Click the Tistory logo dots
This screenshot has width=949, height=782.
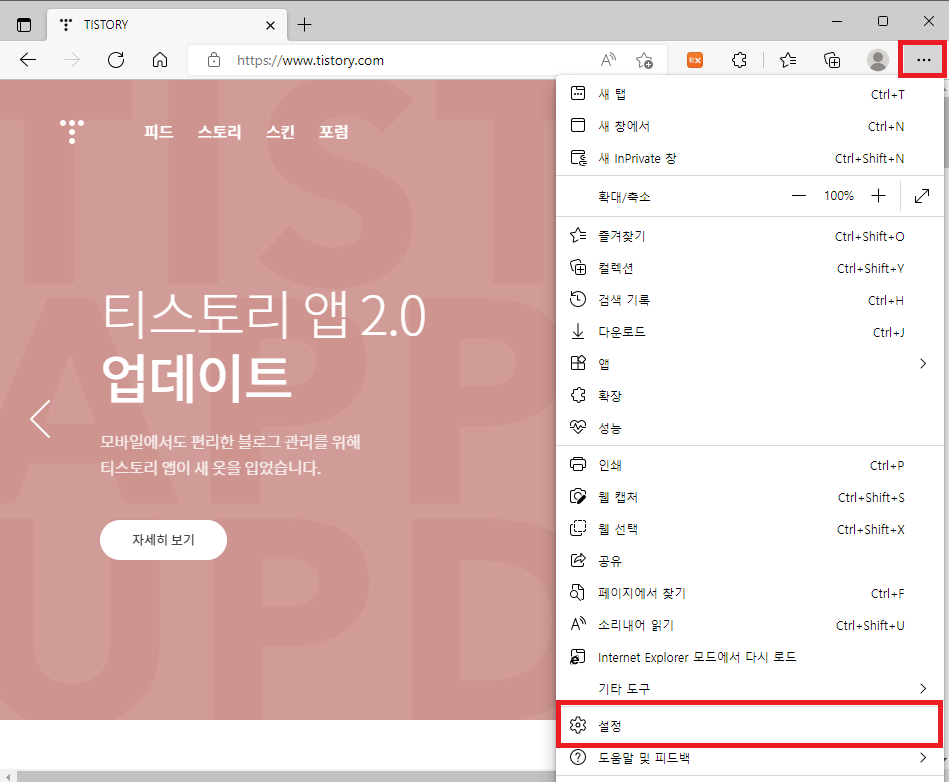[72, 131]
